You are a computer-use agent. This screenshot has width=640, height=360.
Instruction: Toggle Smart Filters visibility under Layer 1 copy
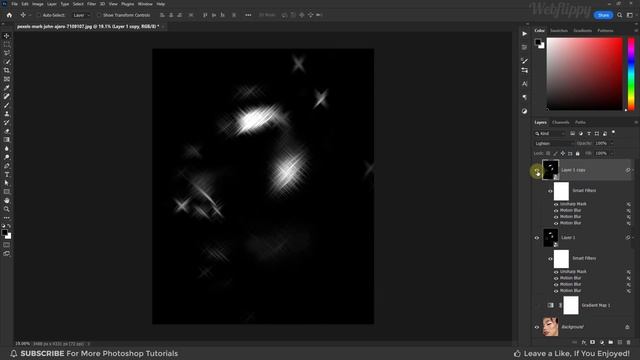point(550,191)
